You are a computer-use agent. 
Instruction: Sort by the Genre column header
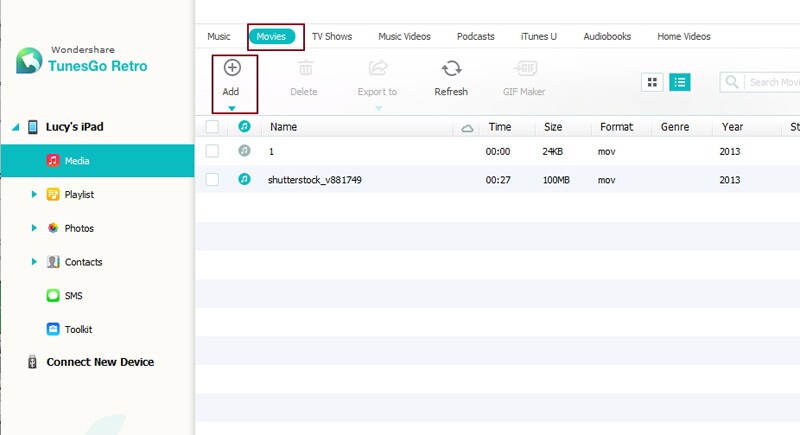675,127
